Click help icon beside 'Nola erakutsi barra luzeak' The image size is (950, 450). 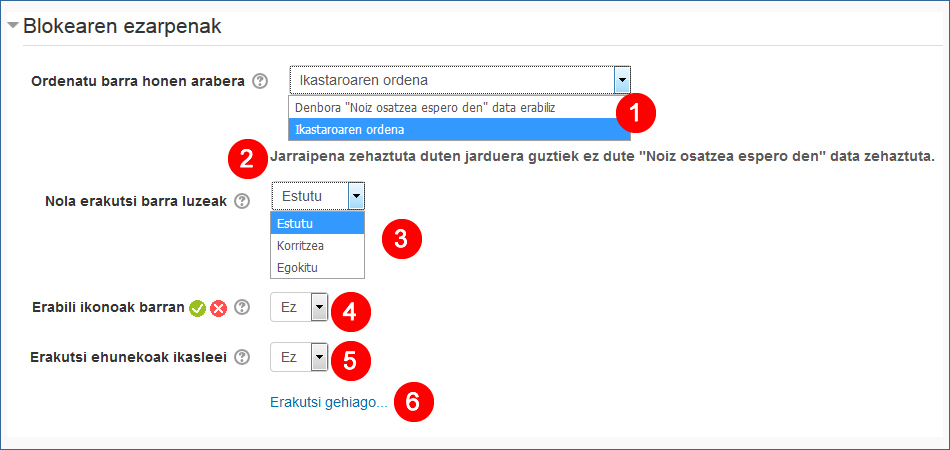point(241,201)
